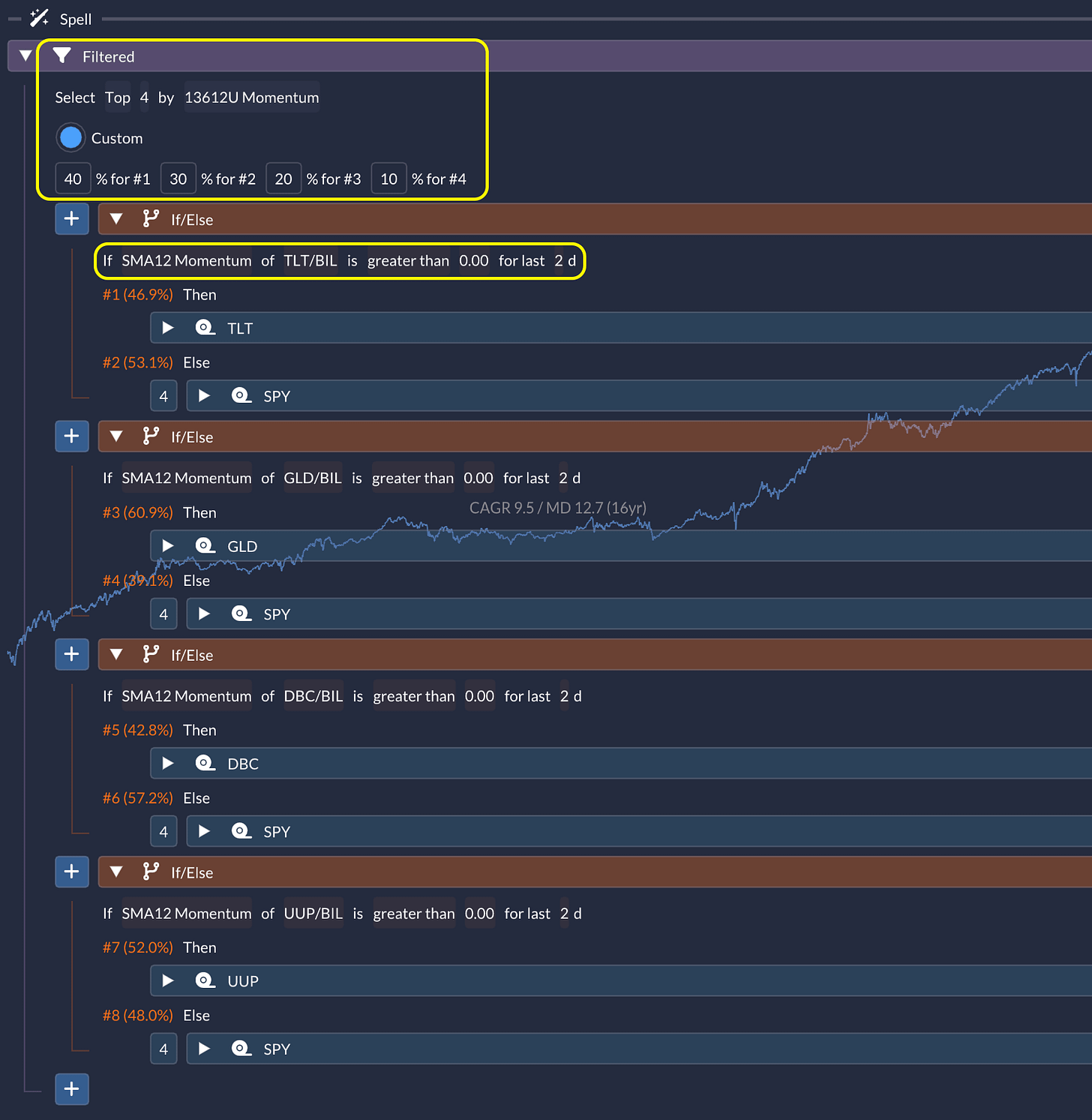Expand the UUP asset block
This screenshot has width=1092, height=1120.
pos(168,980)
